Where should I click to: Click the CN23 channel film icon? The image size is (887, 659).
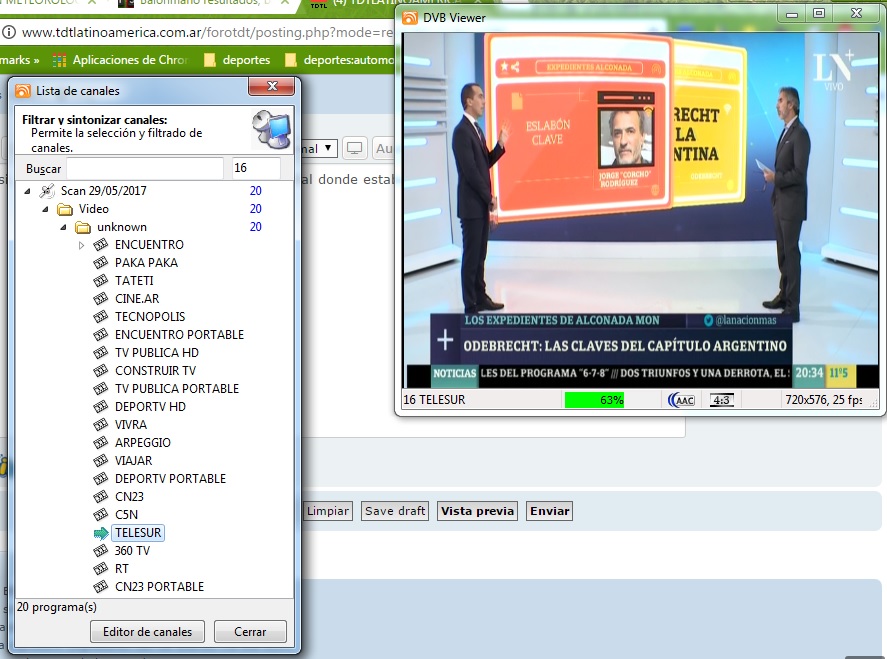[101, 497]
